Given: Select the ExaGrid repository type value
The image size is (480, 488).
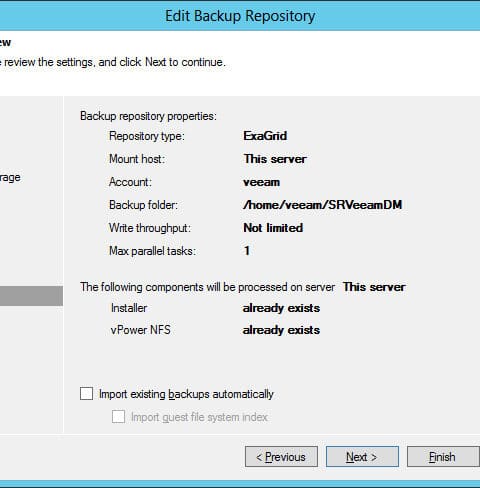Looking at the screenshot, I should (x=265, y=136).
